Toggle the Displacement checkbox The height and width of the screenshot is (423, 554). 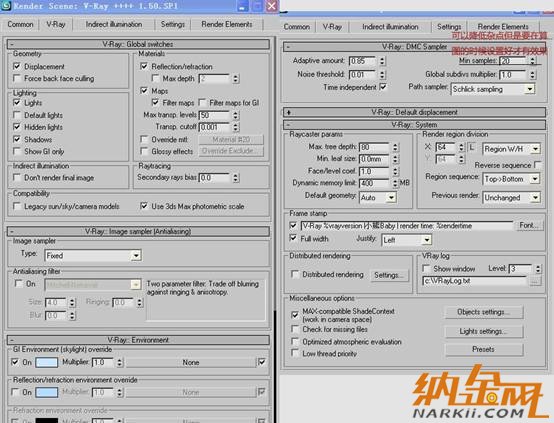[x=17, y=66]
